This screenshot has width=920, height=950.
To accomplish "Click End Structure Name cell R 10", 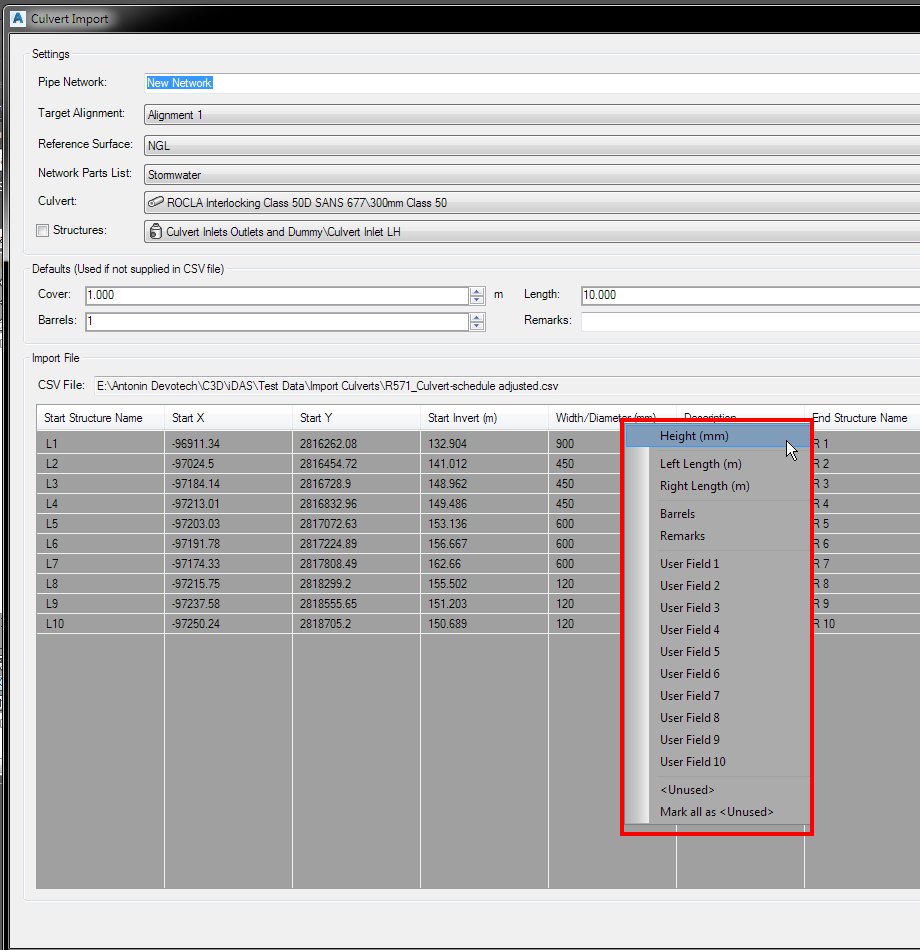I will click(865, 623).
